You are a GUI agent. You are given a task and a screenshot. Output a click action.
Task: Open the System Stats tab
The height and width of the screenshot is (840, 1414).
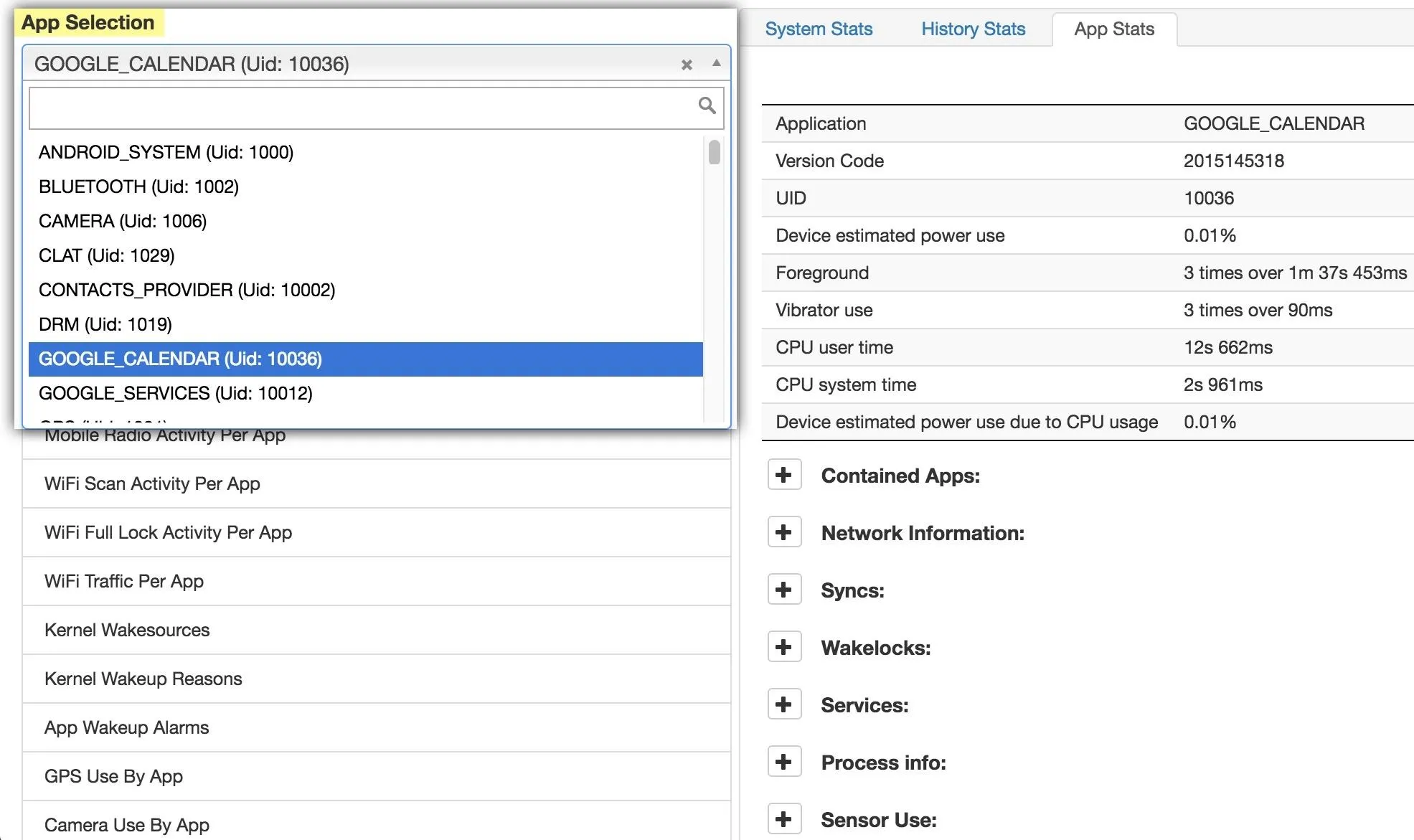819,29
